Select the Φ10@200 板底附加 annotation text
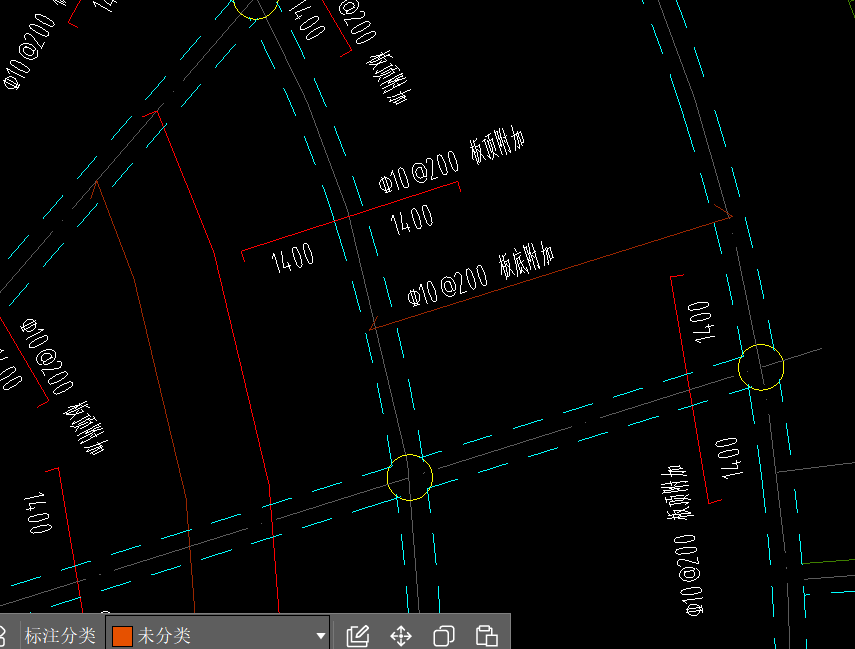Viewport: 855px width, 649px height. tap(480, 274)
